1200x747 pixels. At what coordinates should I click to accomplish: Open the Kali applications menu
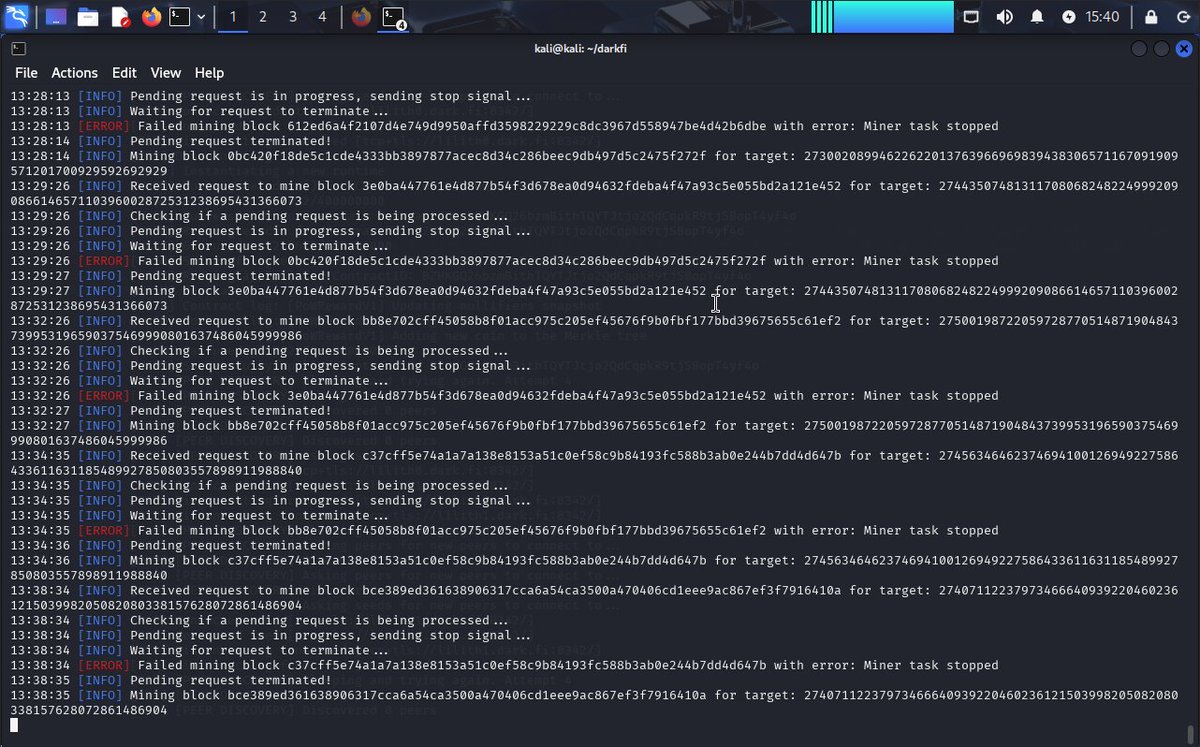[x=17, y=16]
